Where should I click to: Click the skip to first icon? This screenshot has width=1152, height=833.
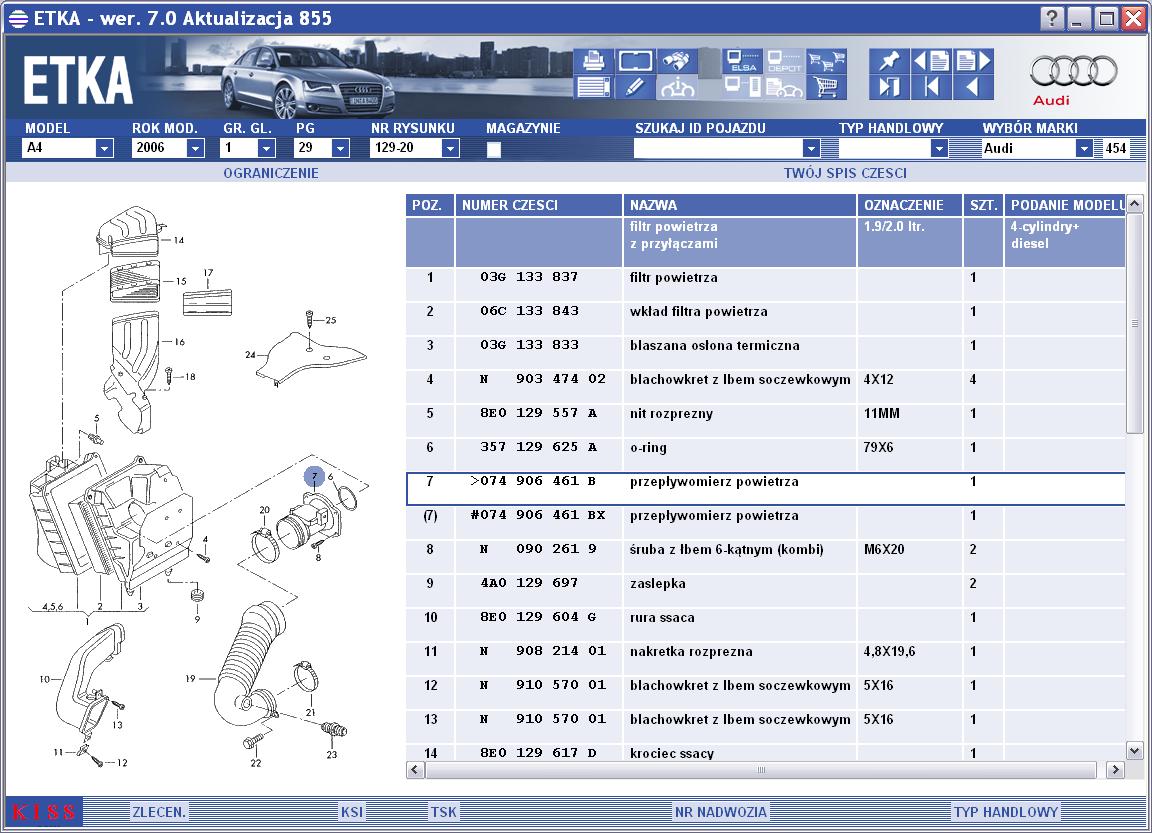pos(931,87)
